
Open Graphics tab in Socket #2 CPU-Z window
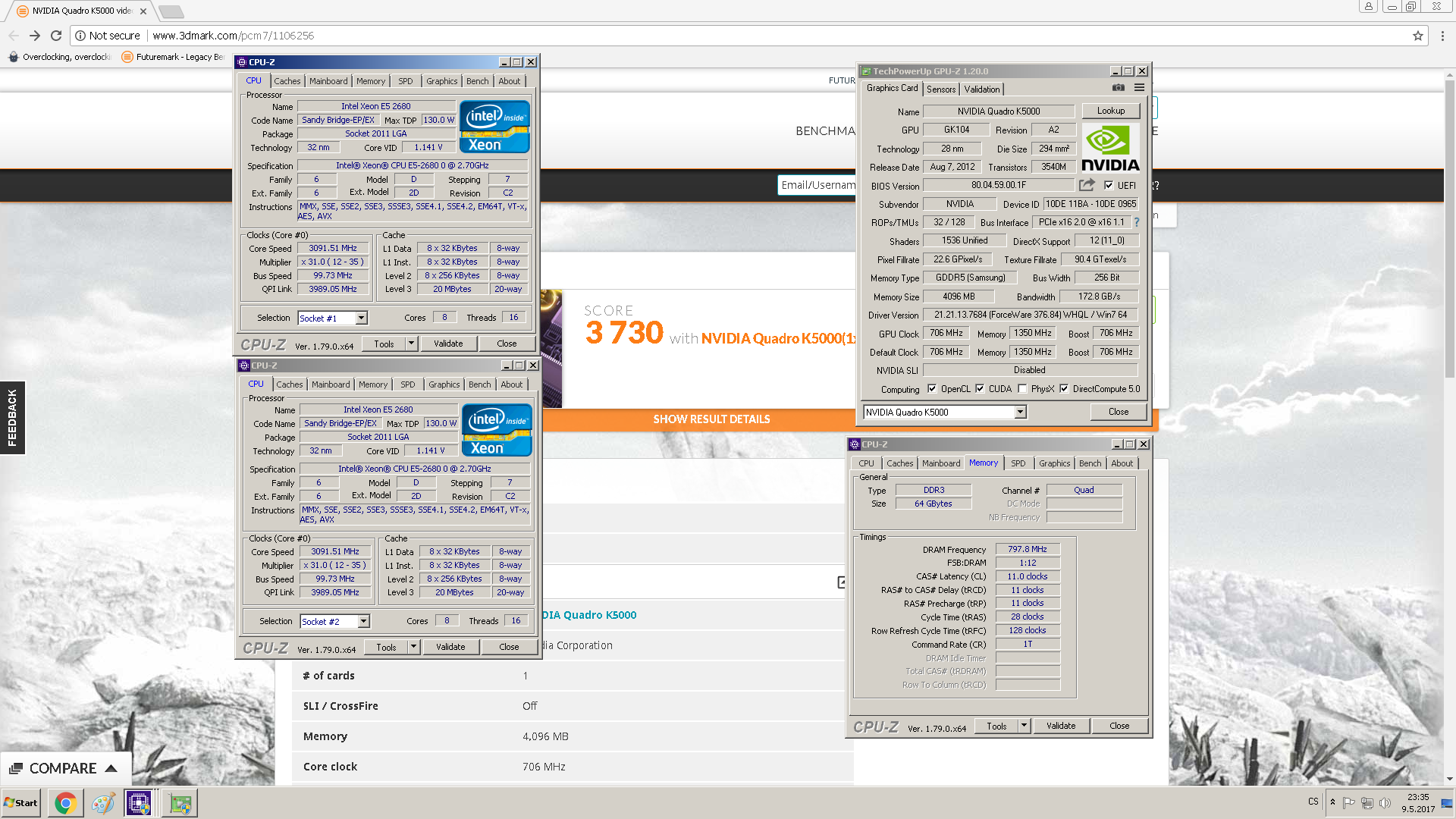click(444, 384)
